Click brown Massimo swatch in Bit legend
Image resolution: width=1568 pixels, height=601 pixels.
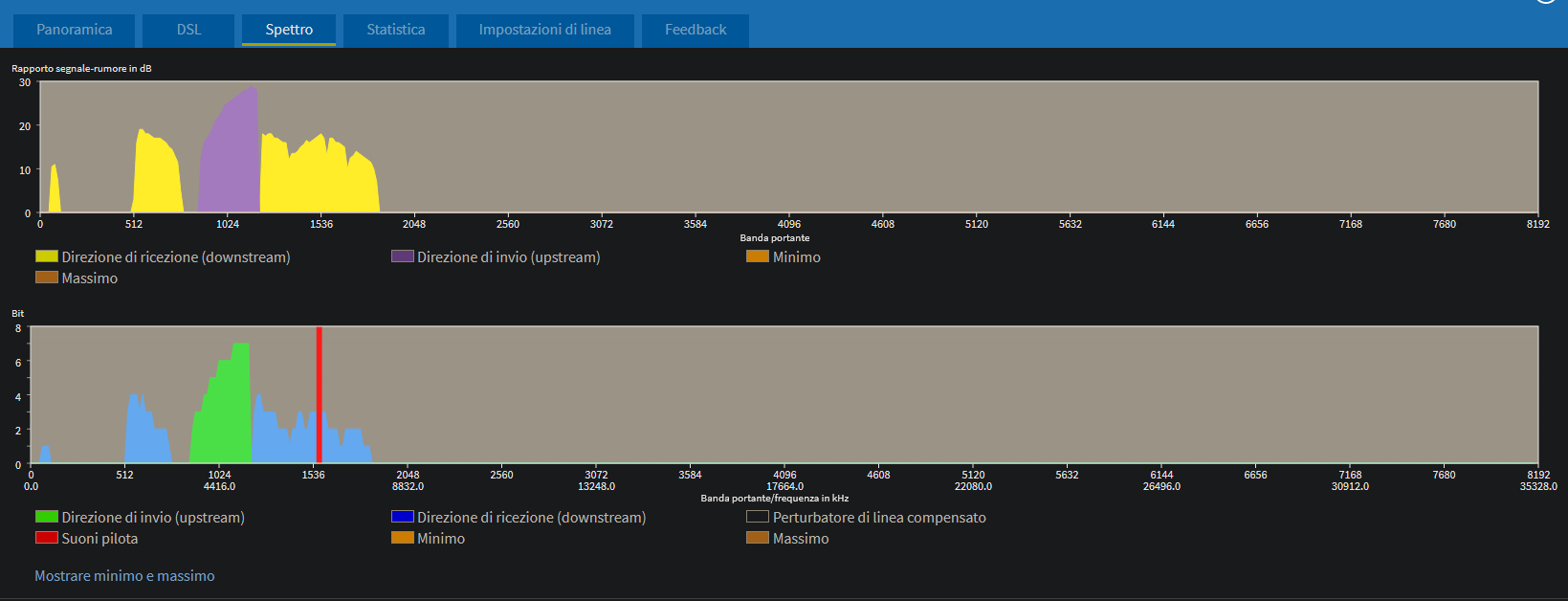pos(758,538)
